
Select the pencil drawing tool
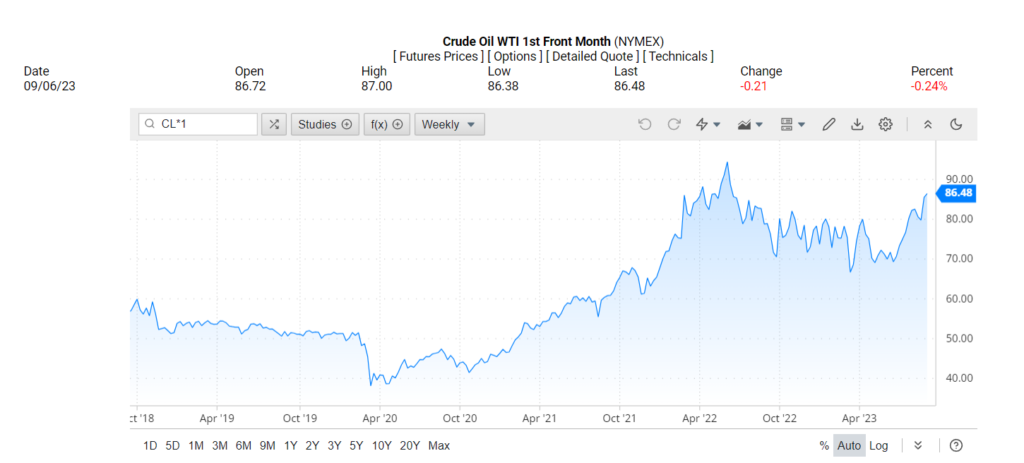(x=829, y=124)
